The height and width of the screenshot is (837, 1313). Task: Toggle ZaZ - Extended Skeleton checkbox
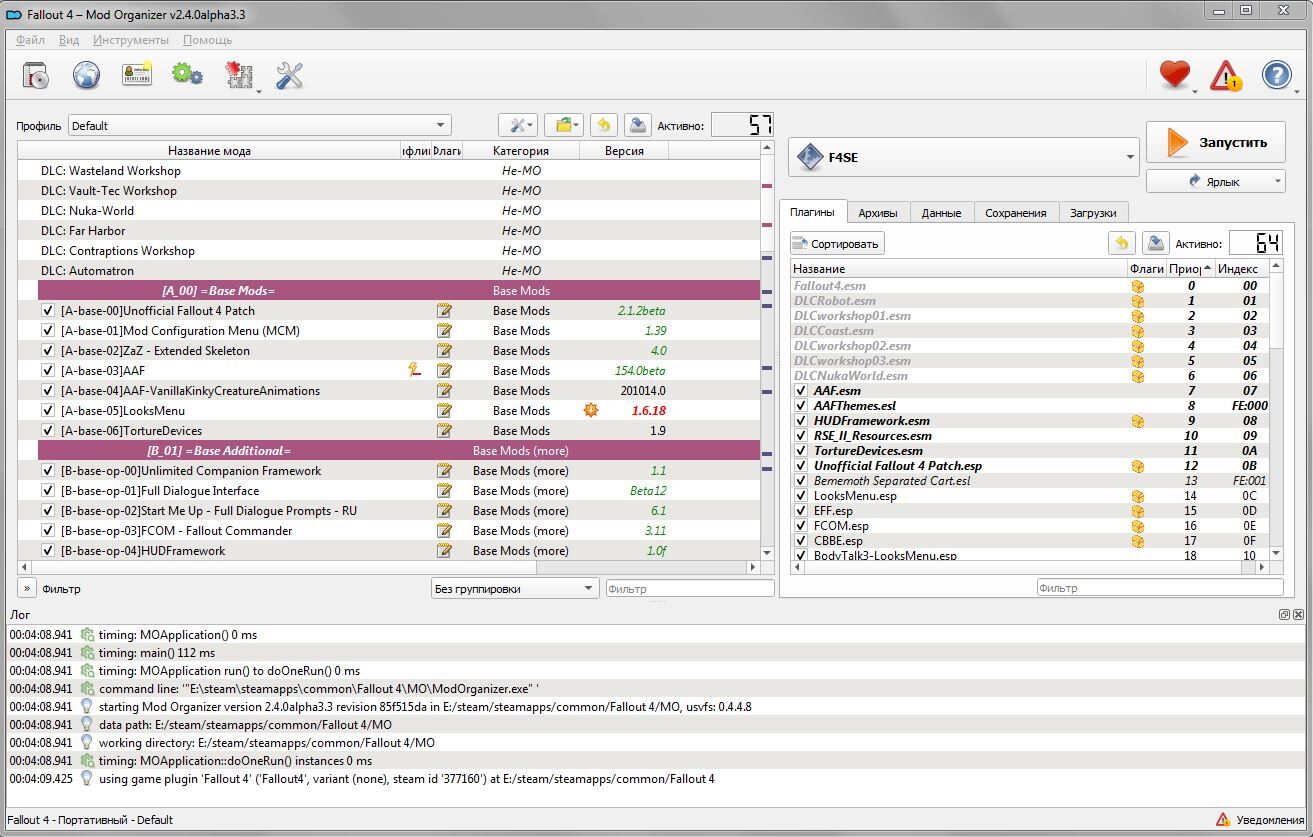[x=48, y=351]
